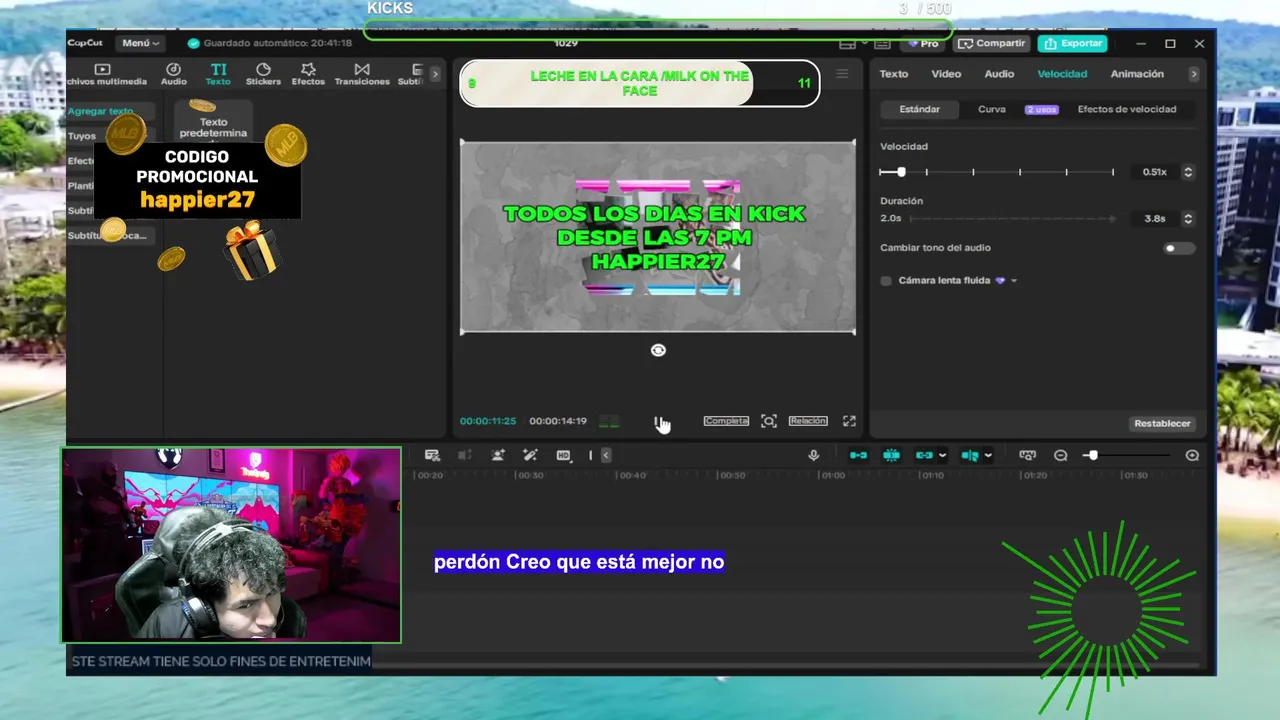The image size is (1280, 720).
Task: Click the HD quality timeline icon
Action: (x=563, y=455)
